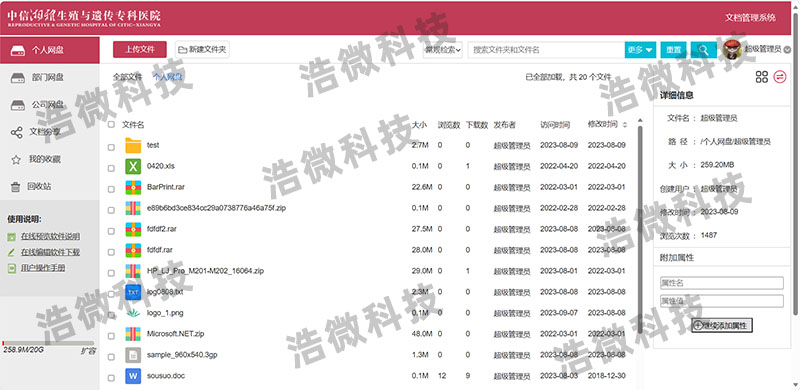Click the 个人网盘 breadcrumb
Screen dimensions: 800x390
click(167, 77)
